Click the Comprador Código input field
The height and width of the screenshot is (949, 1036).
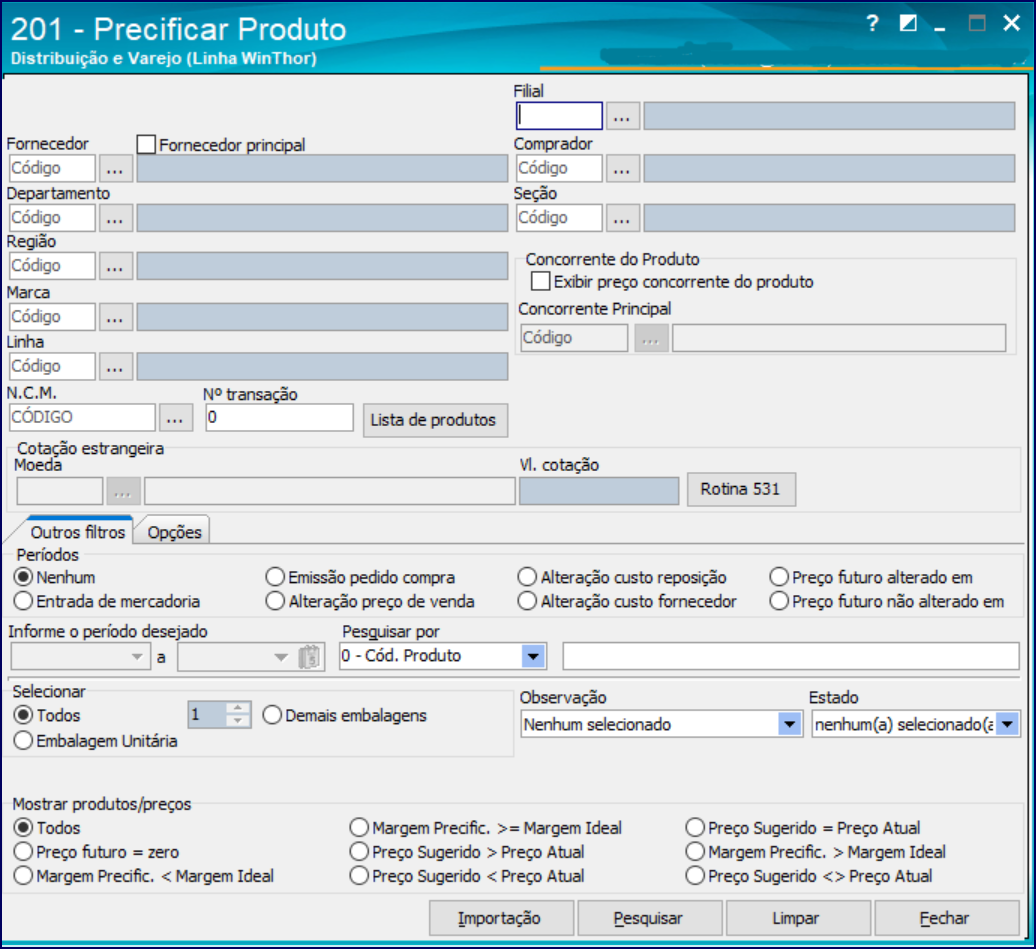pos(559,169)
